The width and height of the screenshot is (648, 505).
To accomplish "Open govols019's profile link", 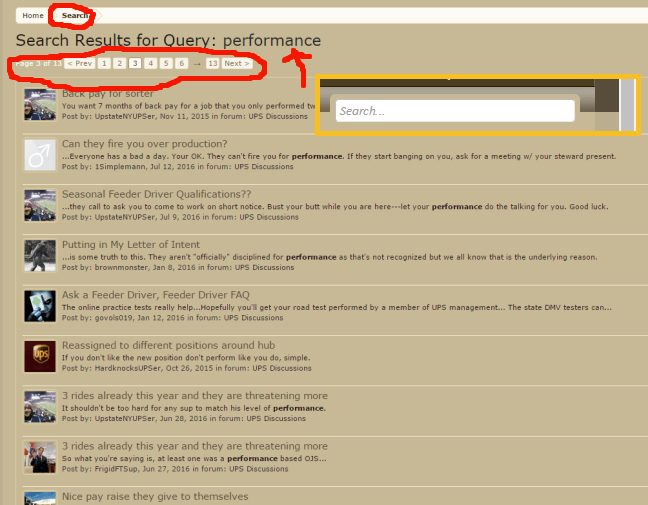I will click(114, 318).
